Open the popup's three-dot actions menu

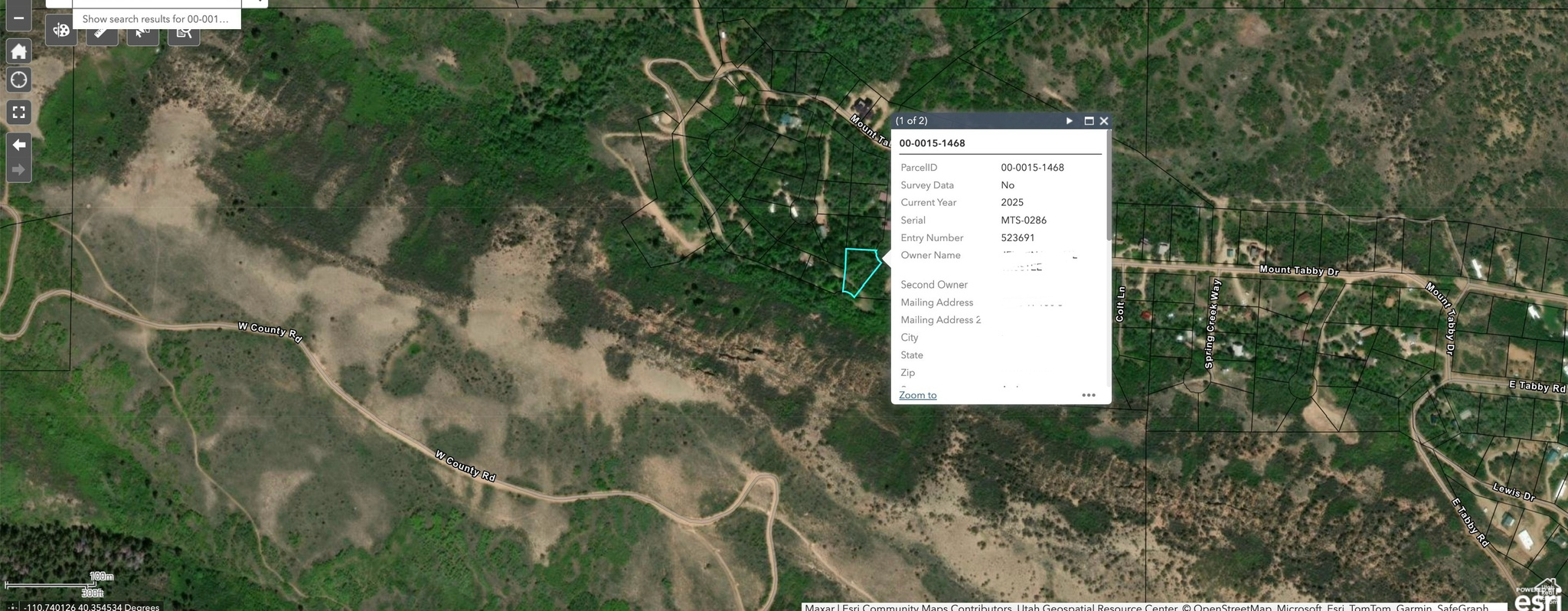pos(1088,395)
